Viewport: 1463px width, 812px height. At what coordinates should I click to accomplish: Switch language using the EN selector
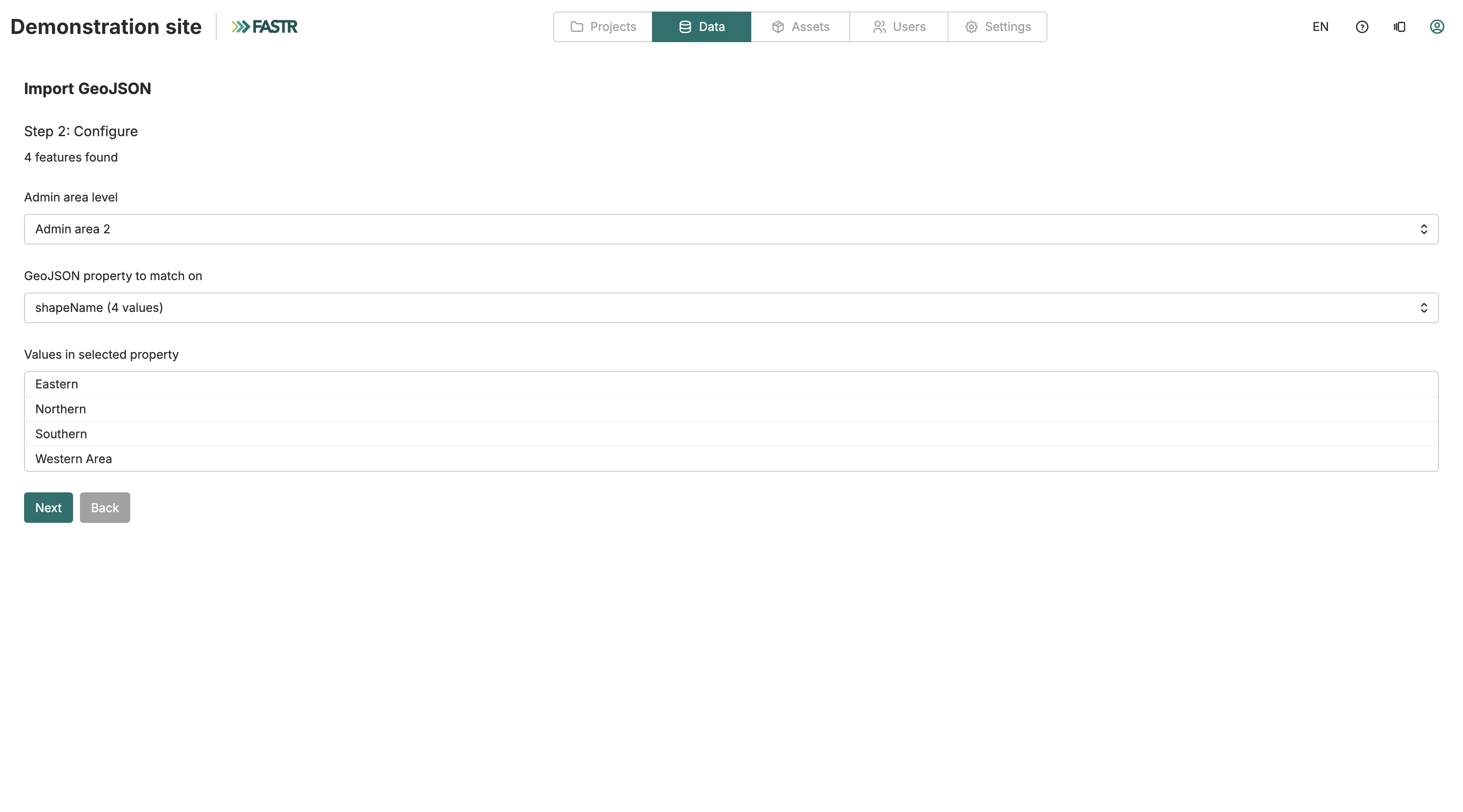(1320, 27)
